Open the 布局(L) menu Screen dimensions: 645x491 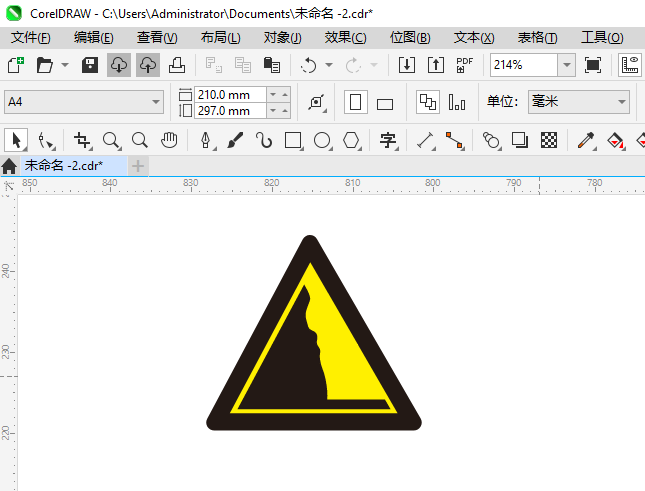pyautogui.click(x=220, y=37)
